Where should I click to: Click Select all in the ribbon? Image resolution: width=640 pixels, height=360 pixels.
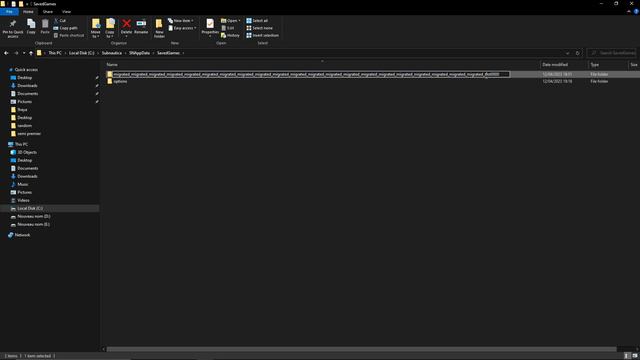257,20
